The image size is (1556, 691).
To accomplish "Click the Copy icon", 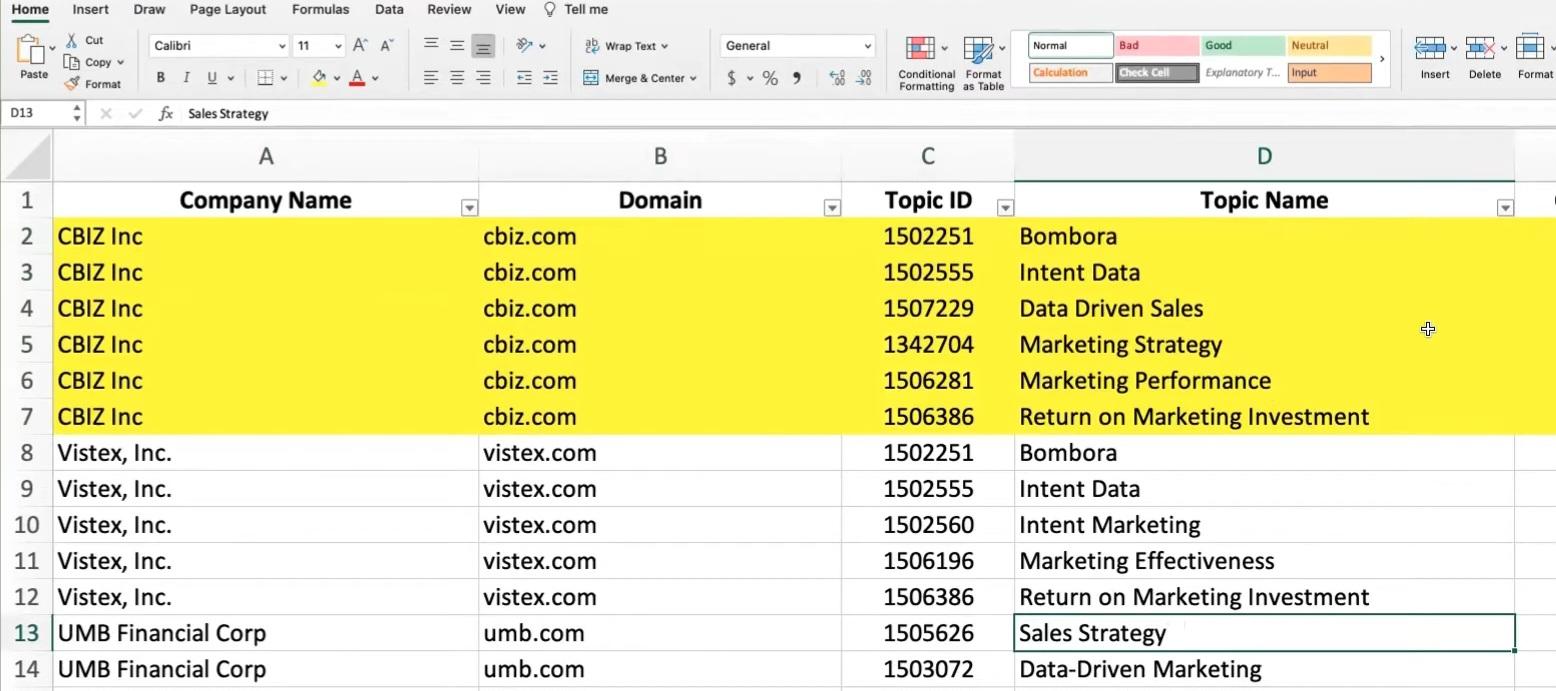I will point(71,62).
